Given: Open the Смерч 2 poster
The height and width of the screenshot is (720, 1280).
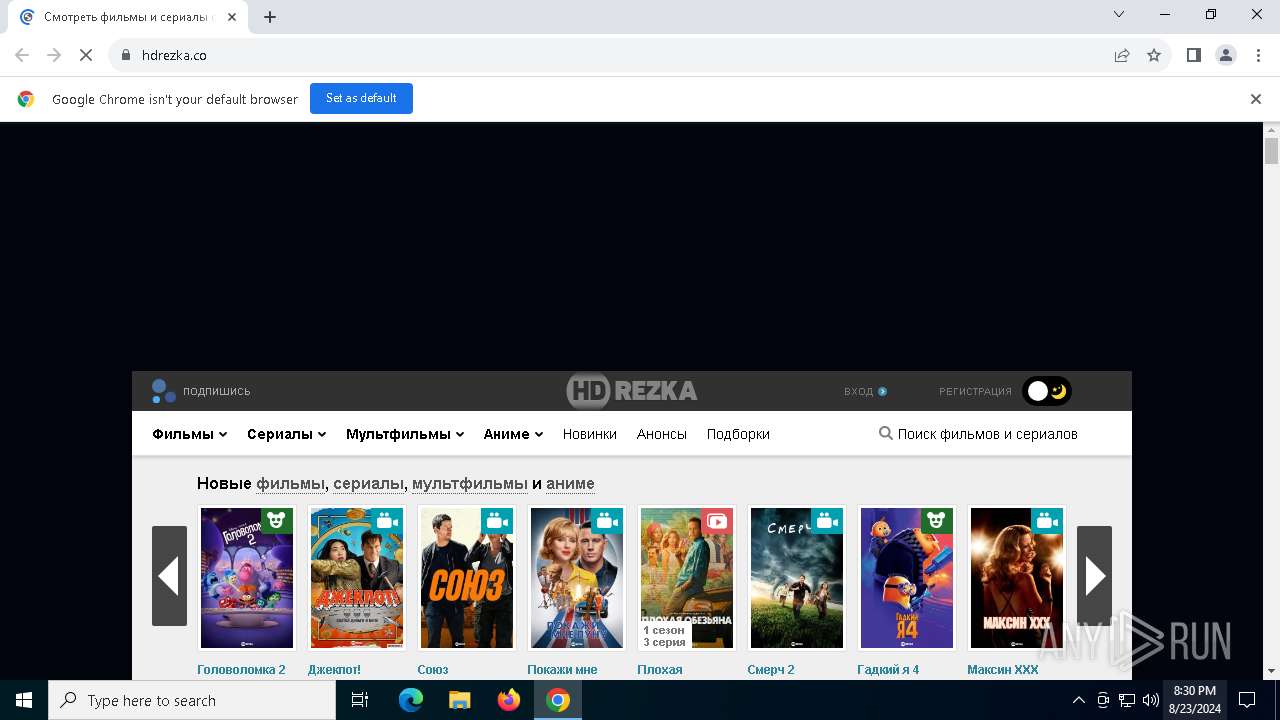Looking at the screenshot, I should point(797,578).
